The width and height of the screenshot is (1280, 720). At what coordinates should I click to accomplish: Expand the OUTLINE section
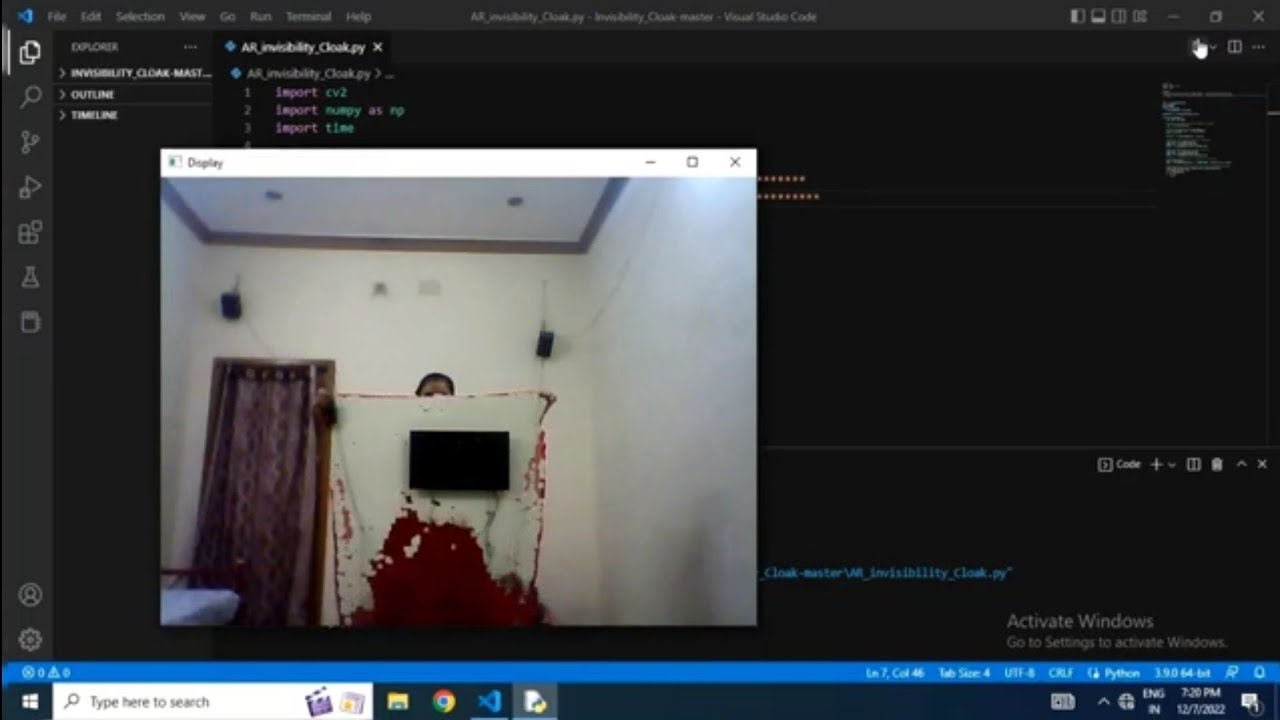(133, 94)
